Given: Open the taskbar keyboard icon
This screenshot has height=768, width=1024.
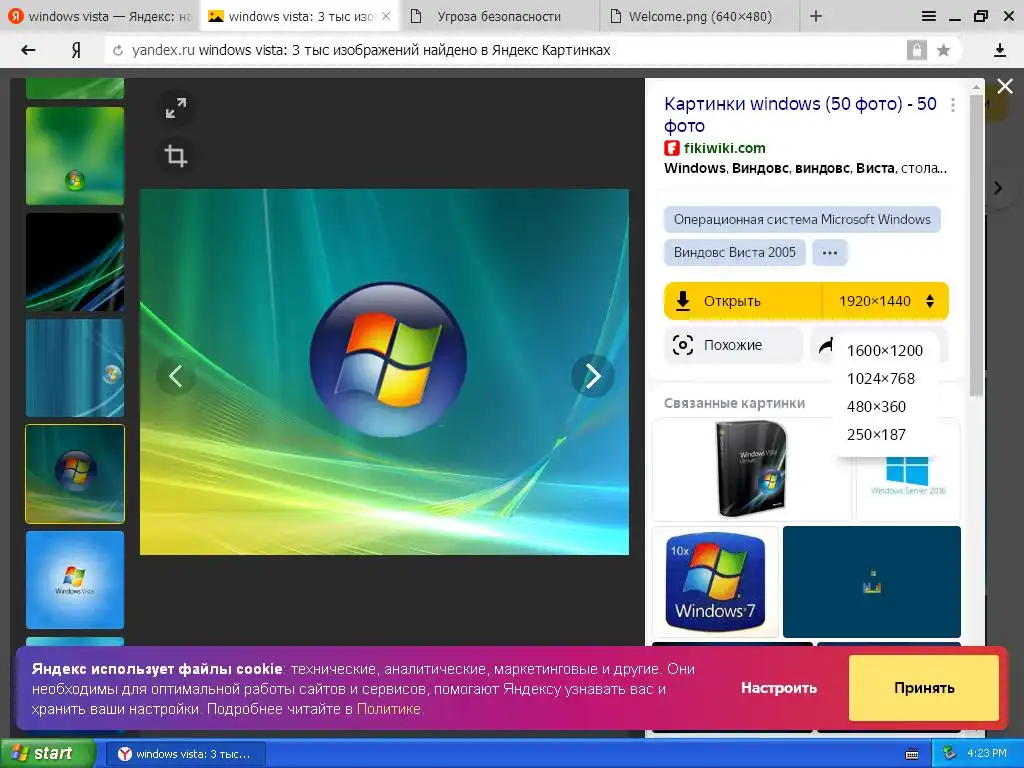Looking at the screenshot, I should pos(912,754).
